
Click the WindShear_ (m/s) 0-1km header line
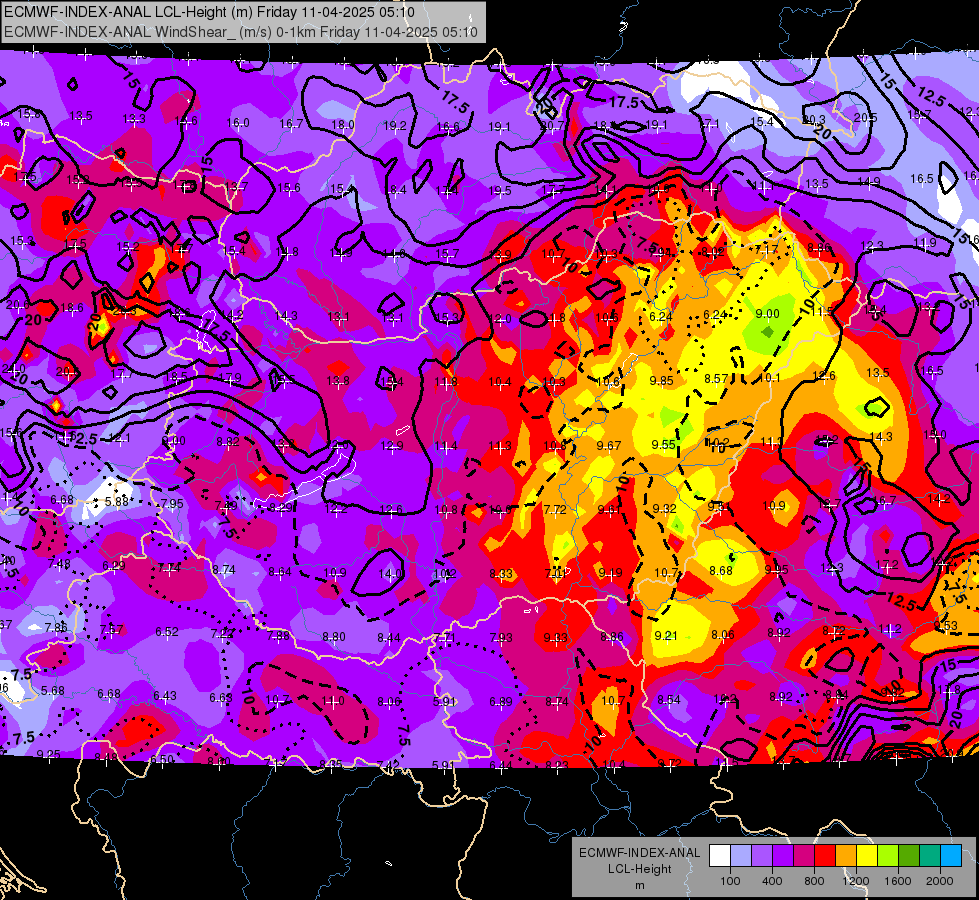click(x=241, y=32)
